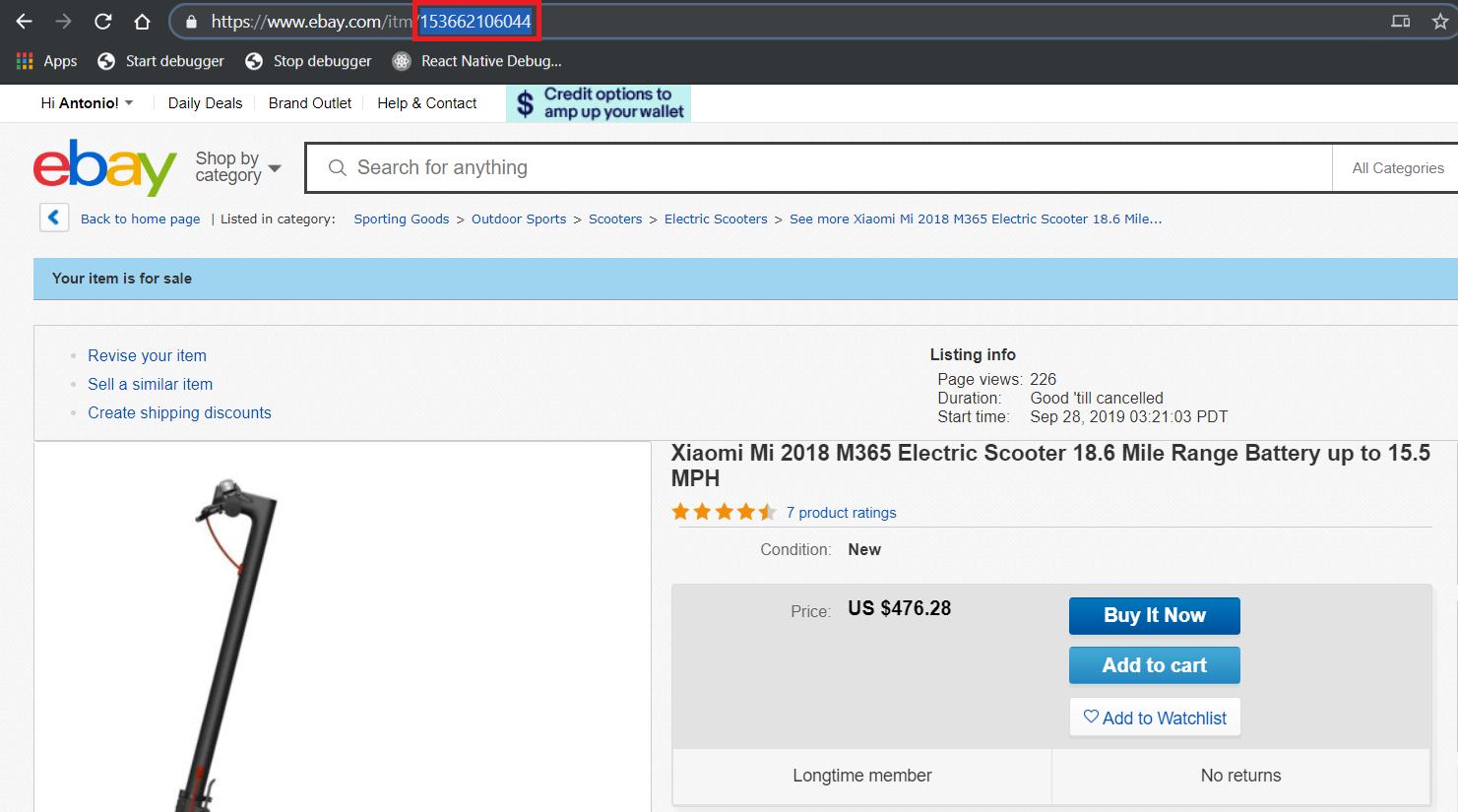Click the Start debugger bookmark
The image size is (1458, 812).
coord(160,61)
